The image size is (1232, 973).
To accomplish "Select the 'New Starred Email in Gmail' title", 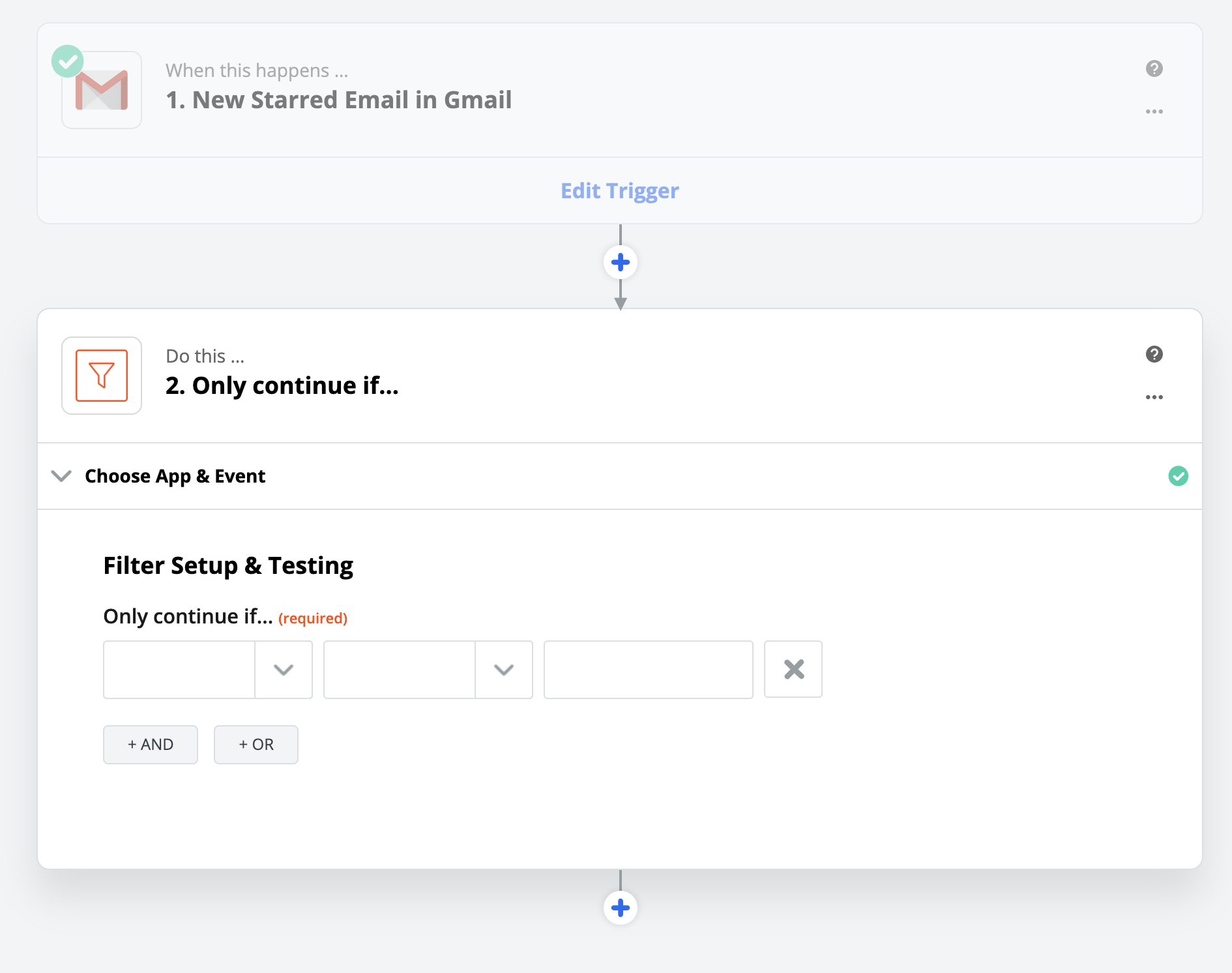I will point(338,100).
